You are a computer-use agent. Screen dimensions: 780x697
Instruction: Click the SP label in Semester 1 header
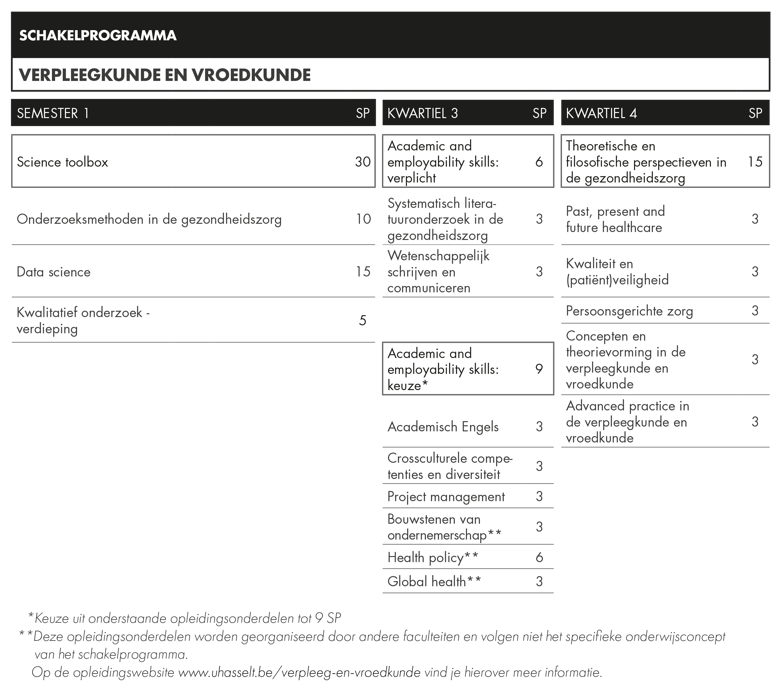coord(362,113)
